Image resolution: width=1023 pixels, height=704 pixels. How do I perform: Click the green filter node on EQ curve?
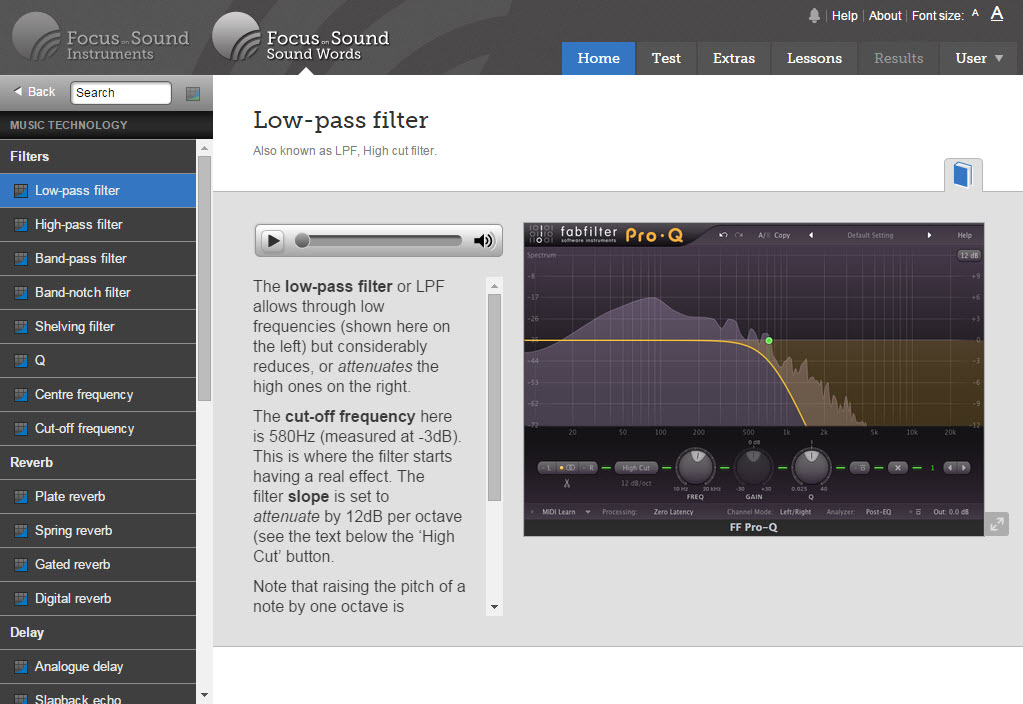point(769,341)
